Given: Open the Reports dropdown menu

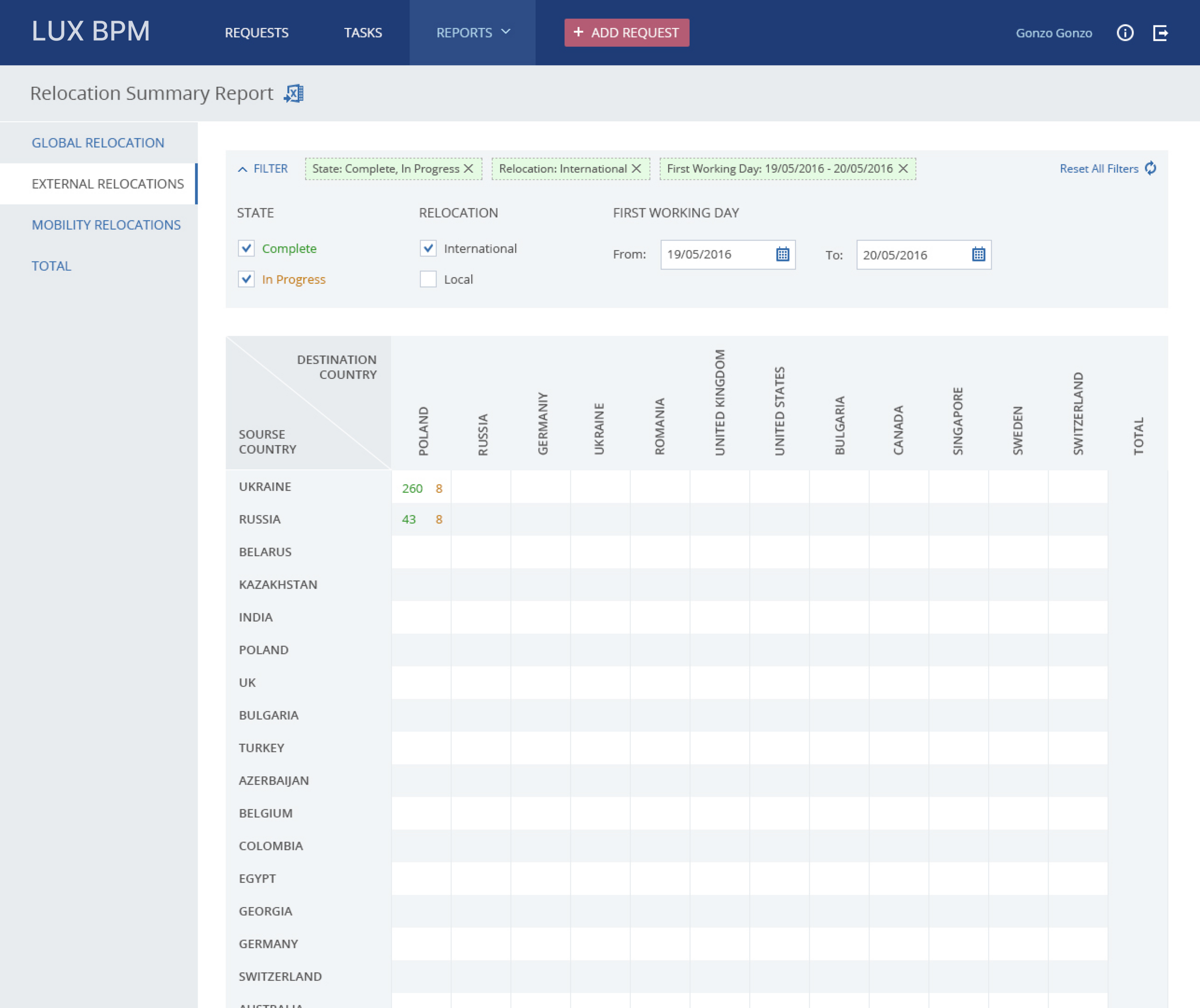Looking at the screenshot, I should (472, 33).
